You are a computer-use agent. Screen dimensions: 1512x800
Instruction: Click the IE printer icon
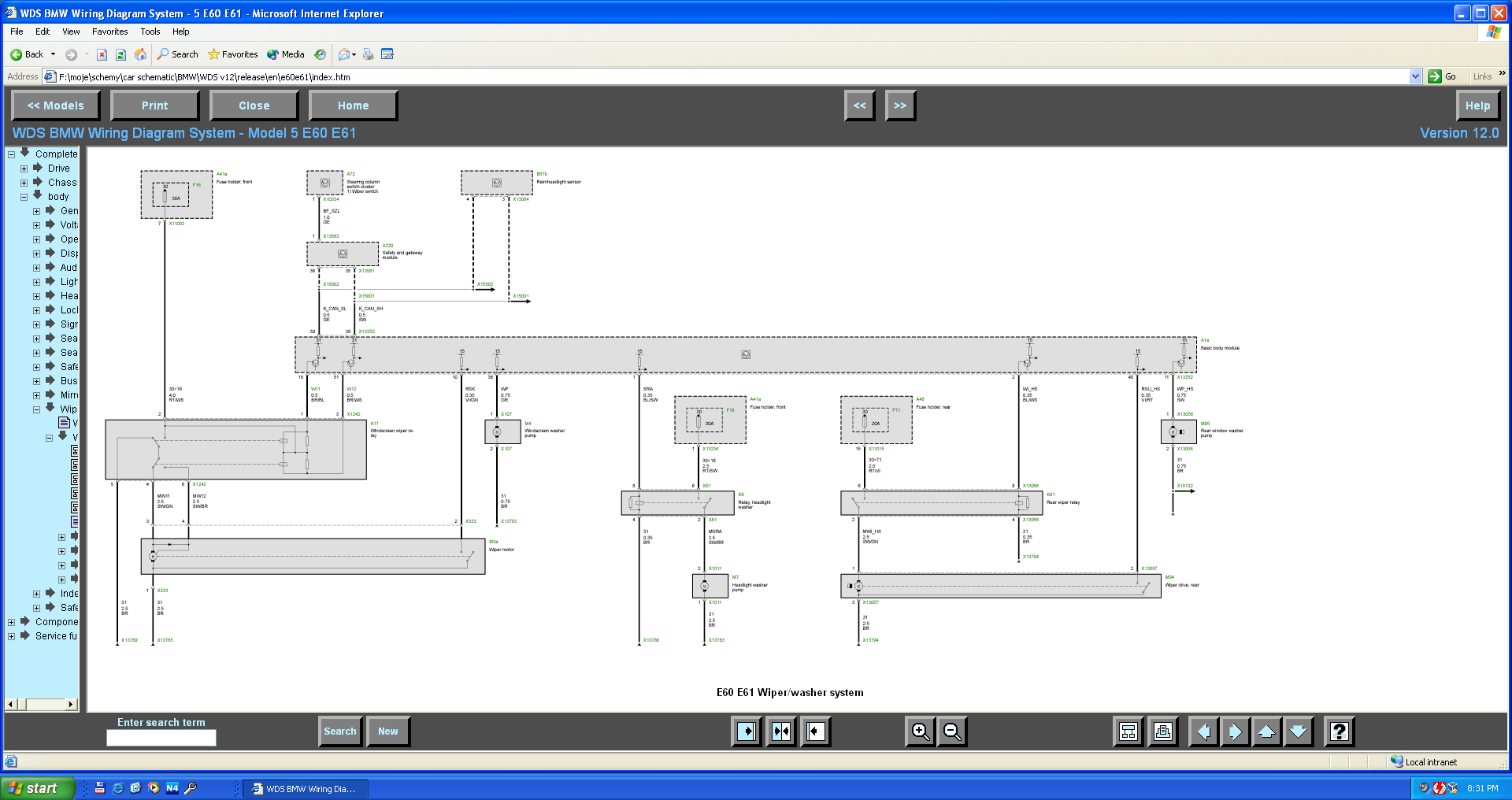pyautogui.click(x=368, y=54)
